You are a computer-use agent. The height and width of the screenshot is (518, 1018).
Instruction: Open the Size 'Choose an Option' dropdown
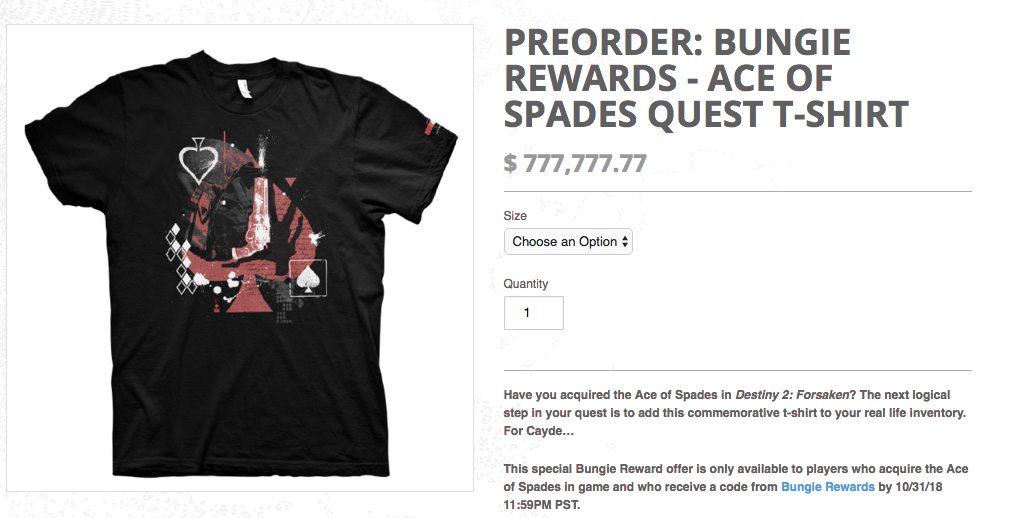pyautogui.click(x=567, y=241)
